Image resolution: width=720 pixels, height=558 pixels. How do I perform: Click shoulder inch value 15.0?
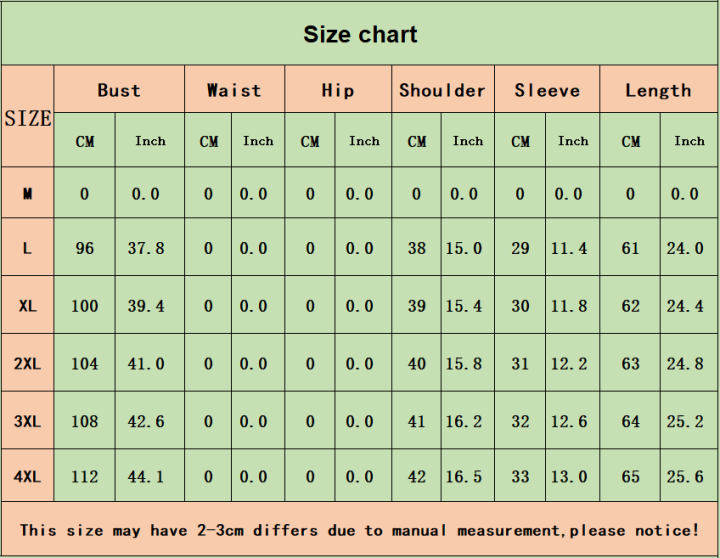click(x=464, y=248)
